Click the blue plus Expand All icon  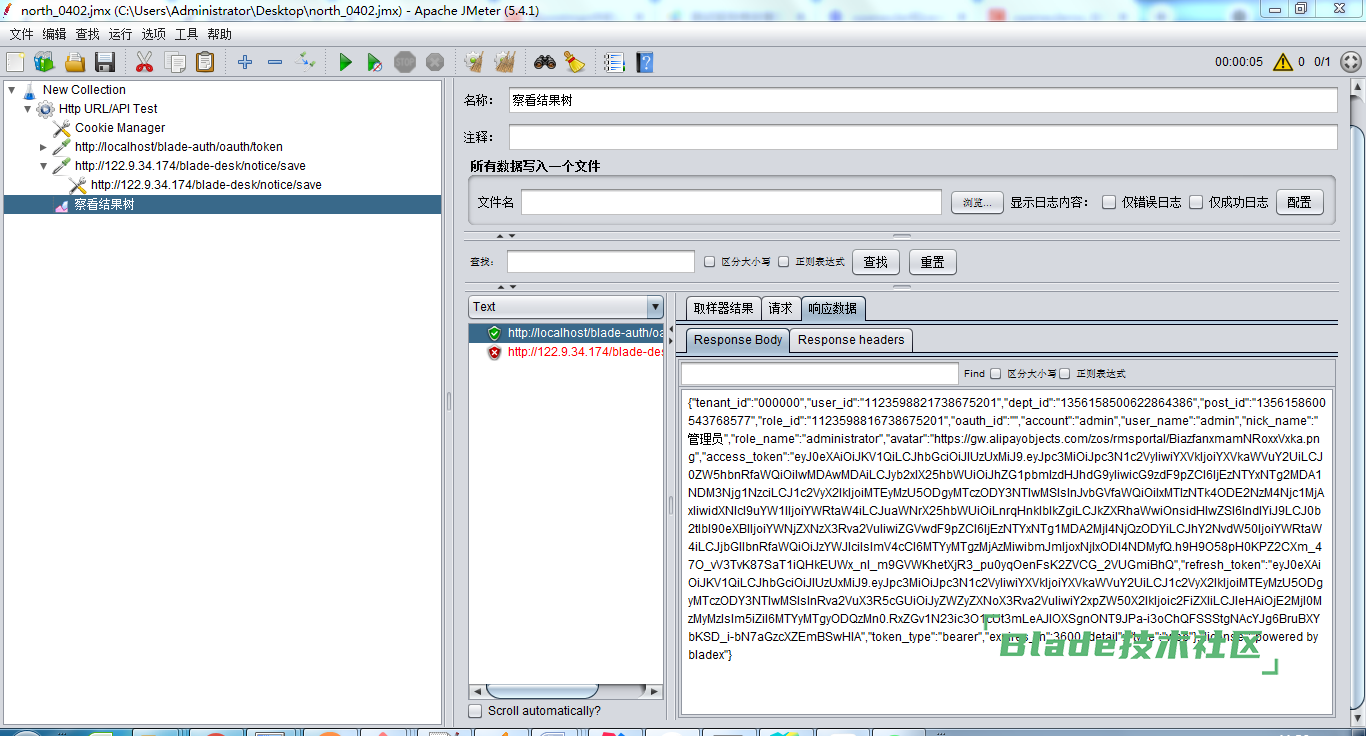pos(245,62)
